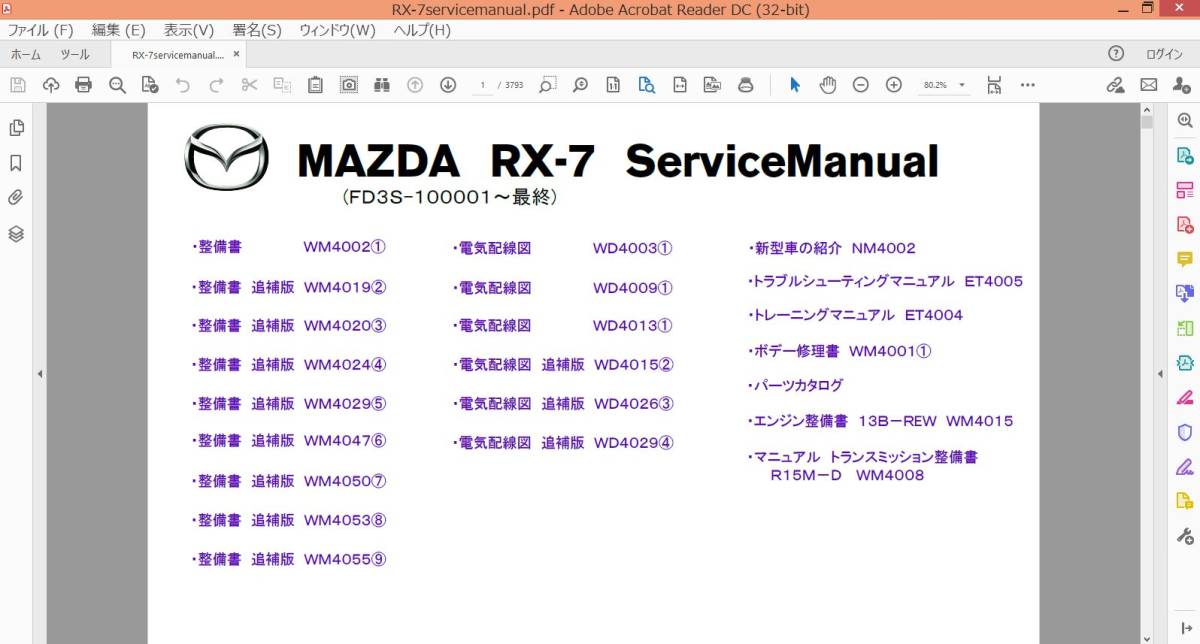Send file by email envelope icon
The width and height of the screenshot is (1200, 644).
[x=1148, y=85]
